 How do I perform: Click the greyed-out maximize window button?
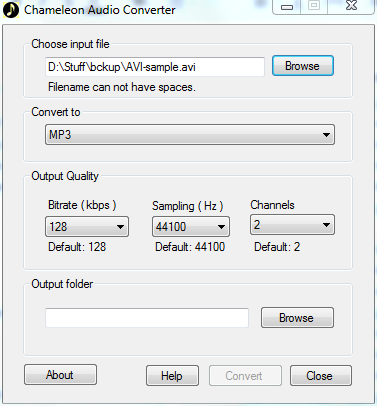click(314, 7)
